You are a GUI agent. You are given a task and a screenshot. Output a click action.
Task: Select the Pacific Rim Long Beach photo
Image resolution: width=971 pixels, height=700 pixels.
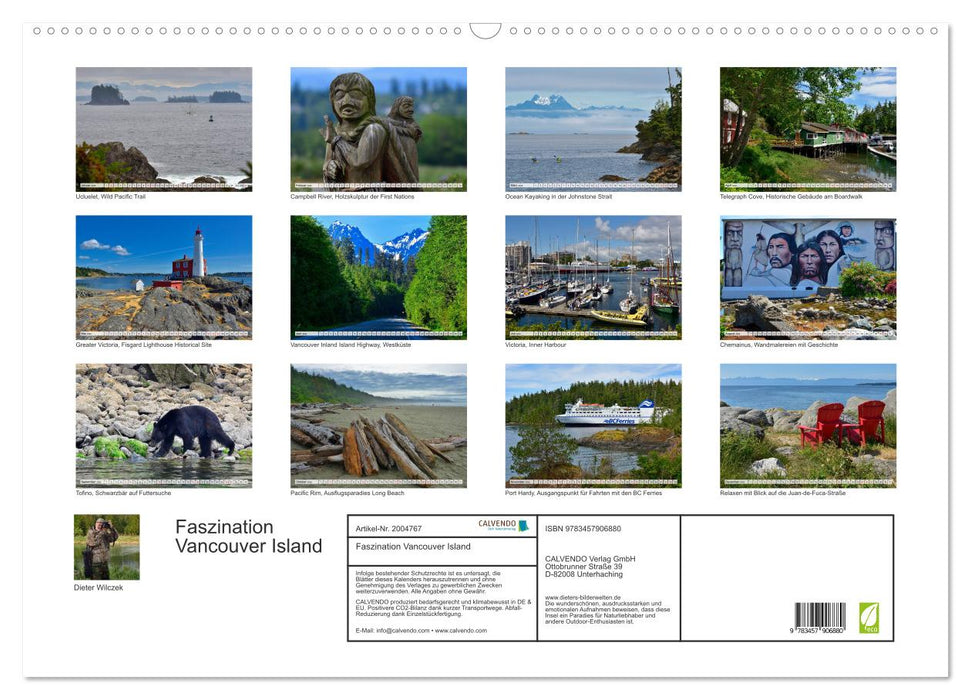click(x=378, y=424)
